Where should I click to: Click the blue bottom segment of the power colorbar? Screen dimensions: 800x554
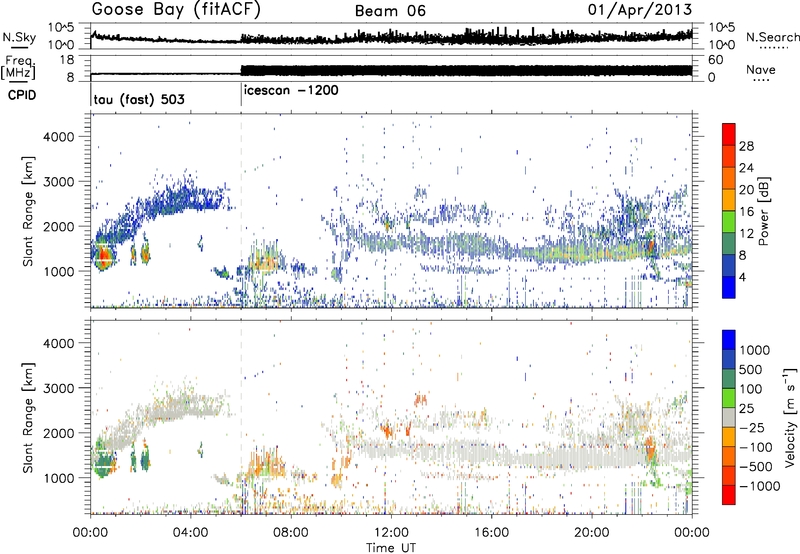point(729,287)
